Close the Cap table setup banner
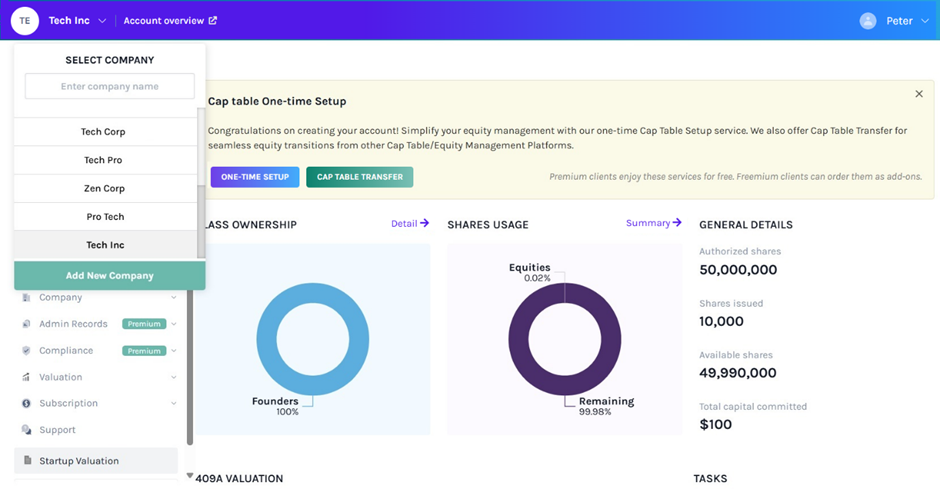Viewport: 940px width, 489px height. pos(919,94)
